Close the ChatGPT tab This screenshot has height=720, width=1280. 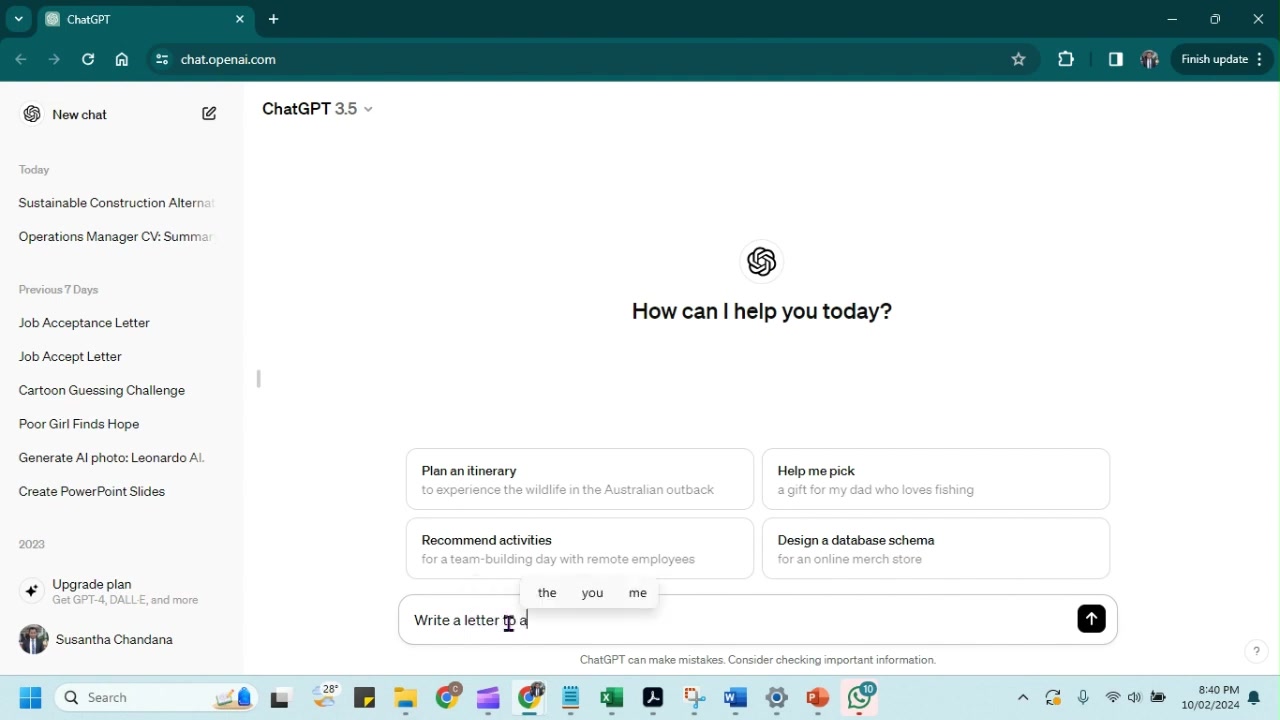240,19
